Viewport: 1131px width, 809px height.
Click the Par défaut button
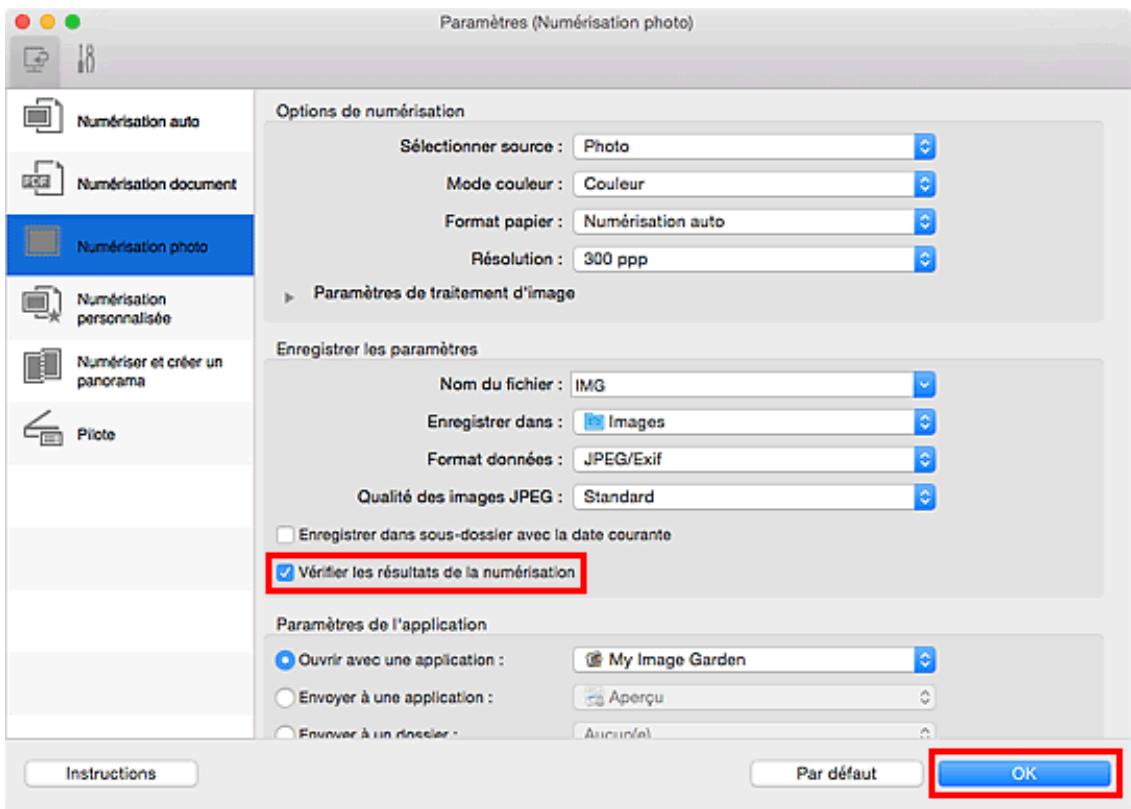837,773
